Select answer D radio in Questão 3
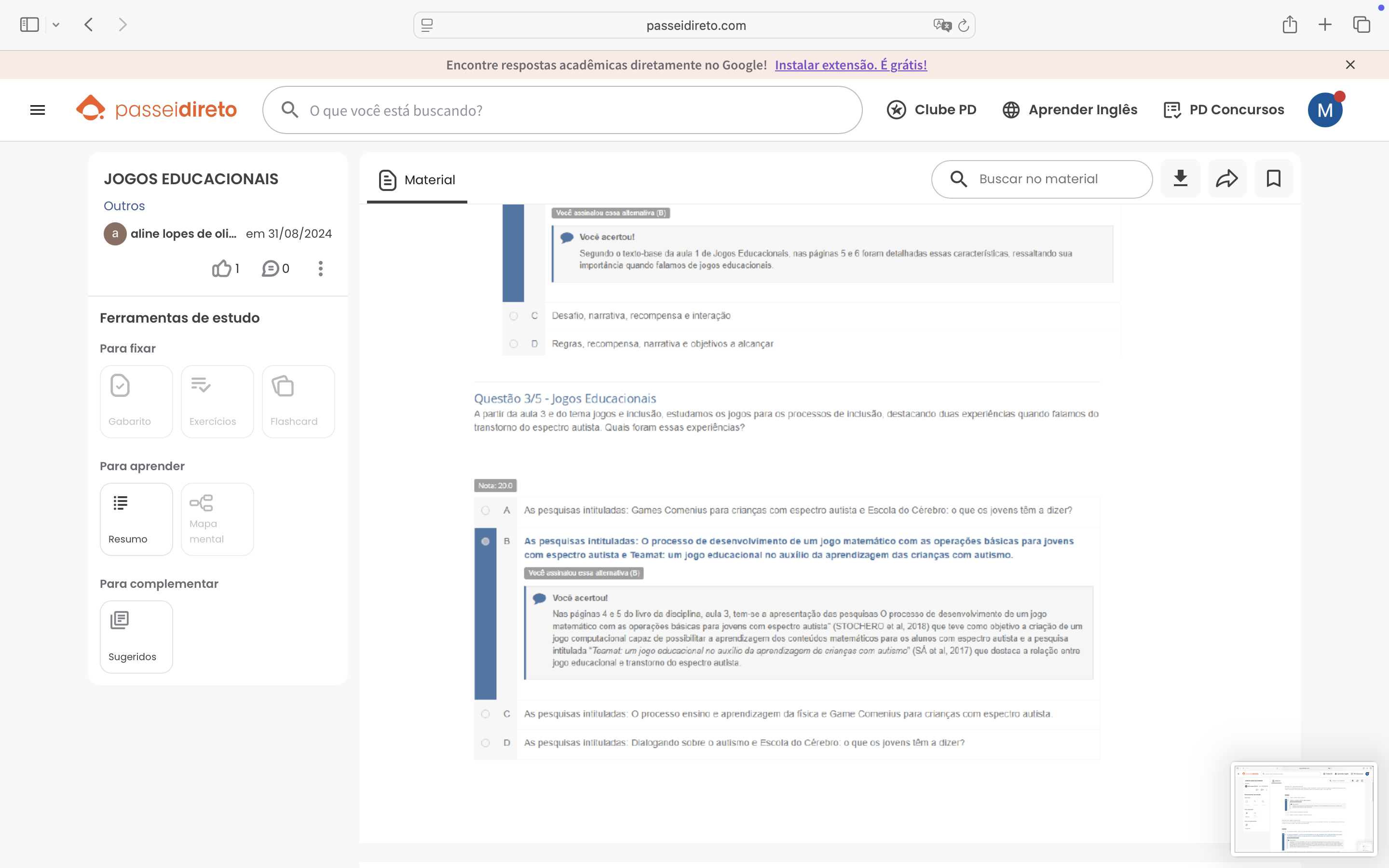The height and width of the screenshot is (868, 1389). 486,742
